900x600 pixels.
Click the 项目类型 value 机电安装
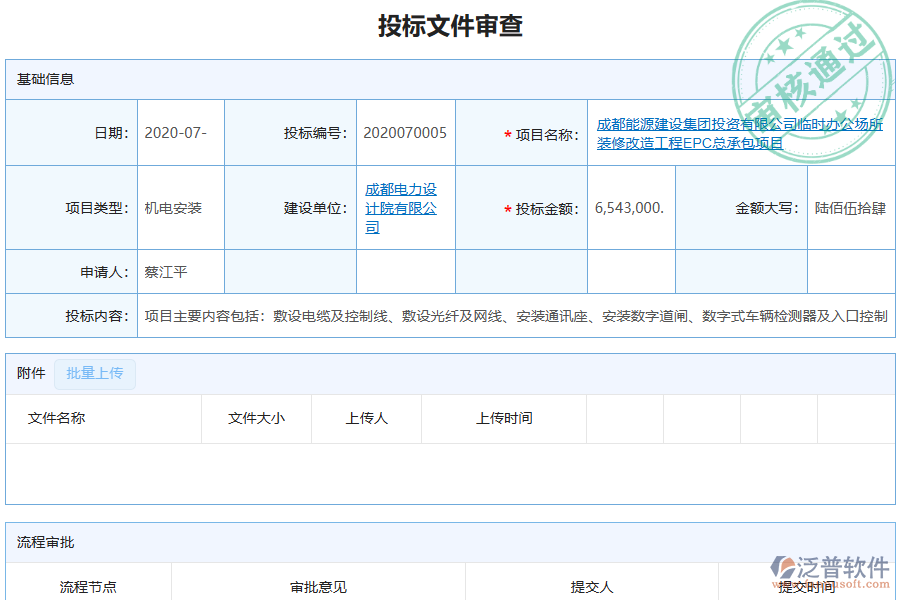(x=168, y=208)
